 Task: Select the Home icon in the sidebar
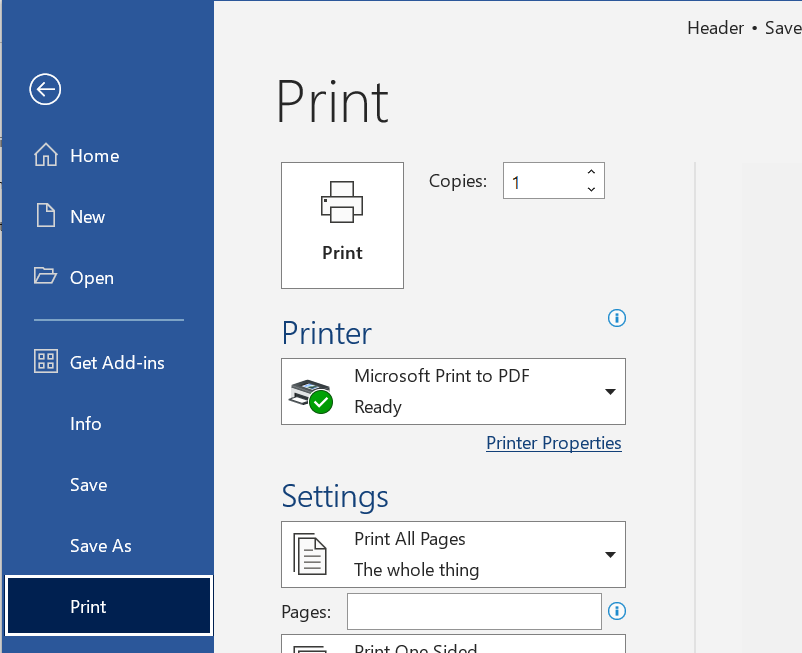46,155
